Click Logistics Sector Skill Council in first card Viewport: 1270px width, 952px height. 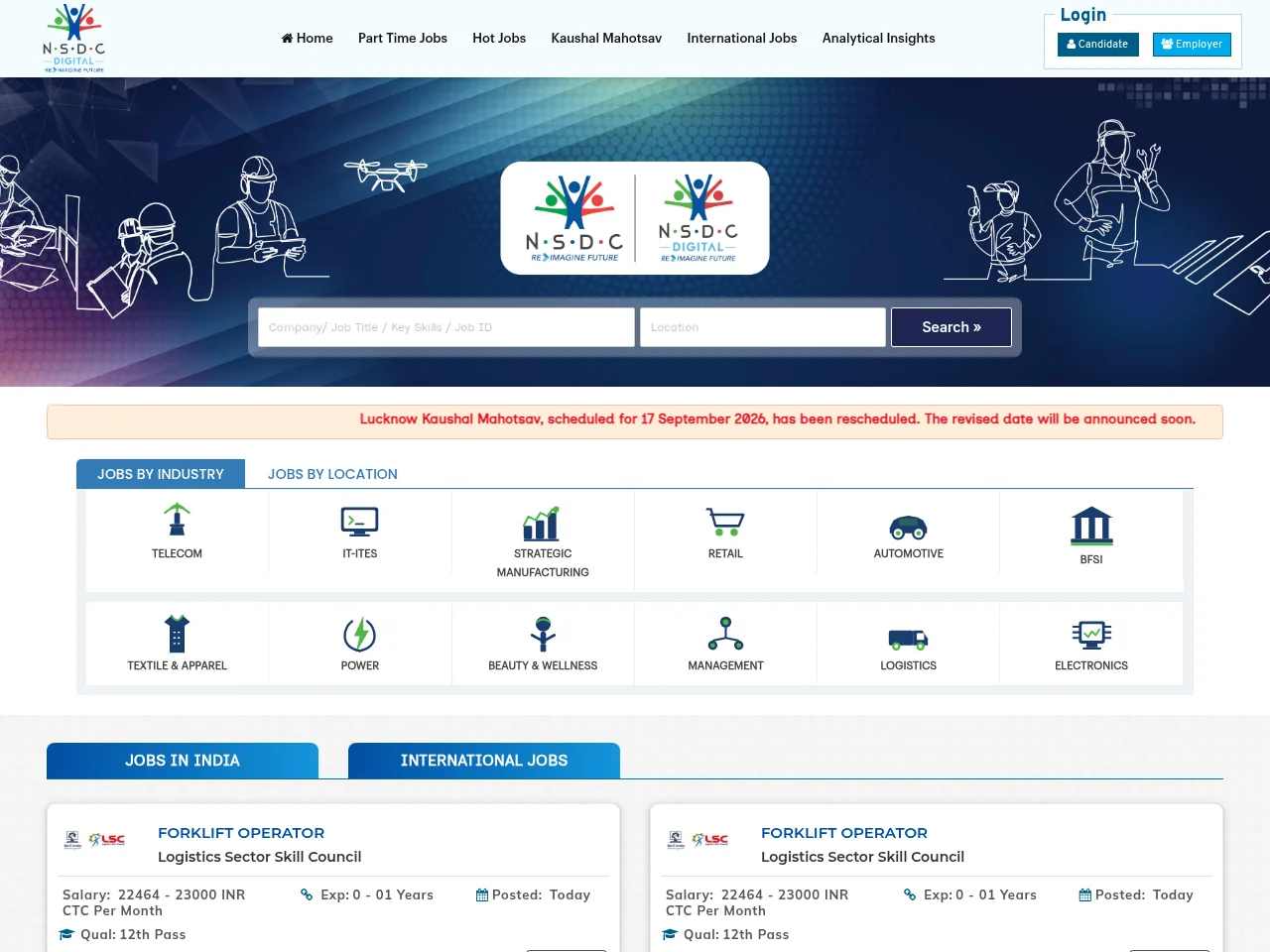(259, 857)
